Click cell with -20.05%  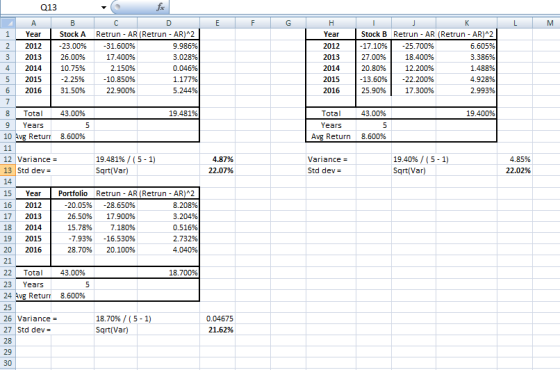click(72, 205)
